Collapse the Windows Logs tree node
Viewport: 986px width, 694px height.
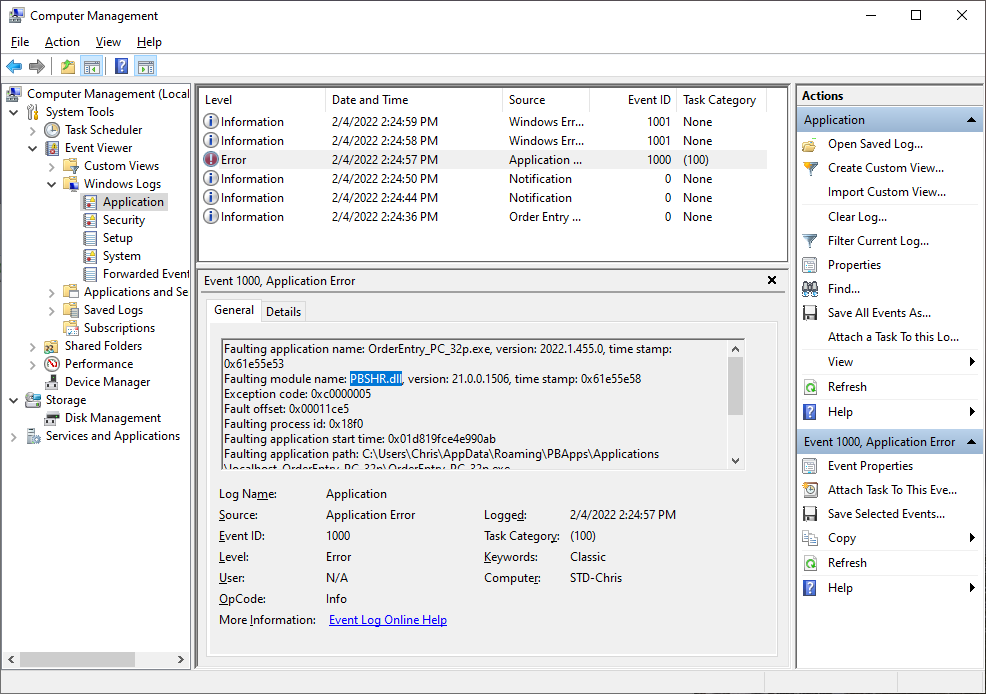[x=52, y=184]
